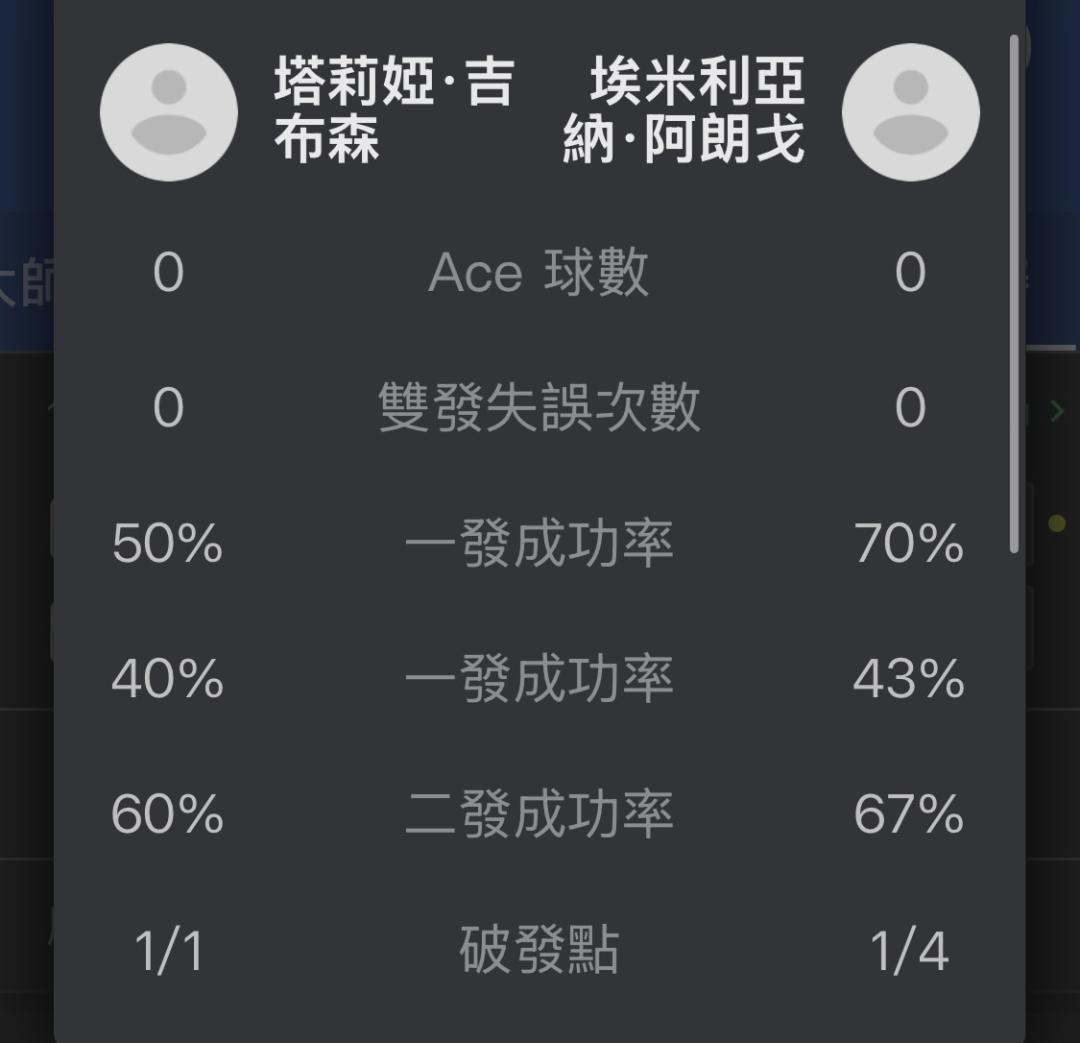Image resolution: width=1080 pixels, height=1043 pixels.
Task: Click the 1/1 break point value
Action: point(168,950)
